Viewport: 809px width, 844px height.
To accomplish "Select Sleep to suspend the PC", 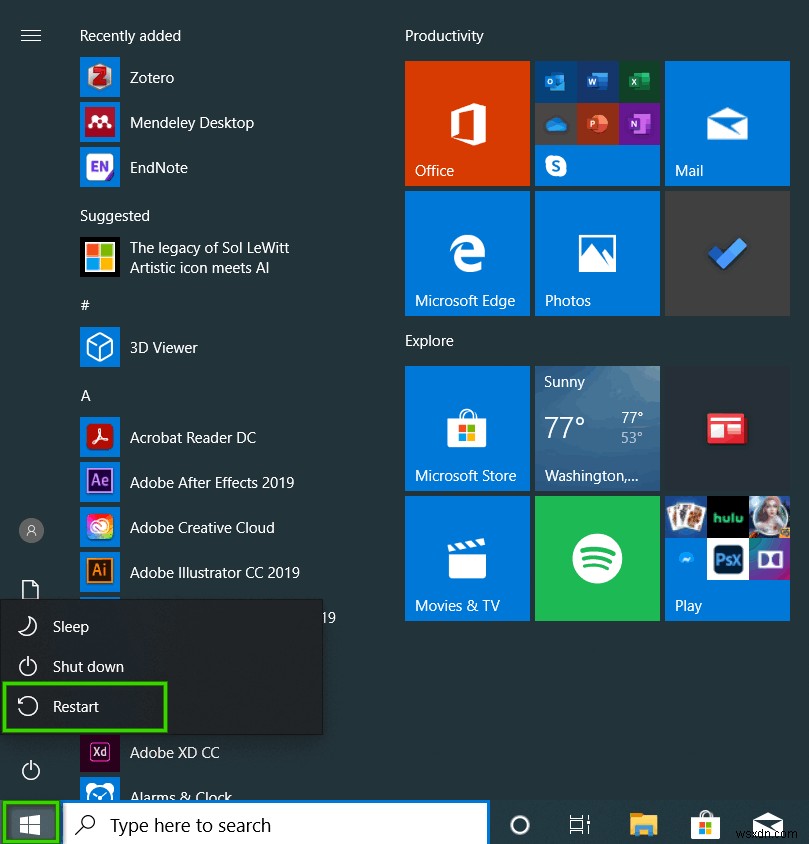I will 70,627.
